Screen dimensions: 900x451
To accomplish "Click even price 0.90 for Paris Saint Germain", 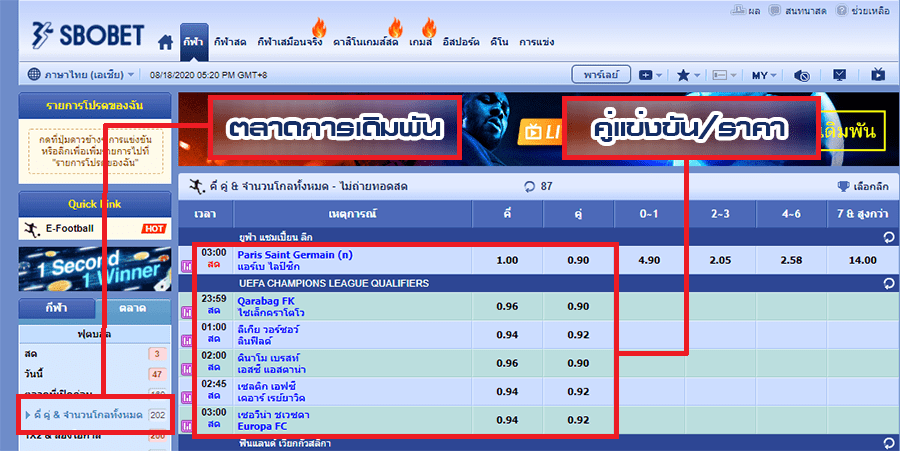I will (578, 261).
